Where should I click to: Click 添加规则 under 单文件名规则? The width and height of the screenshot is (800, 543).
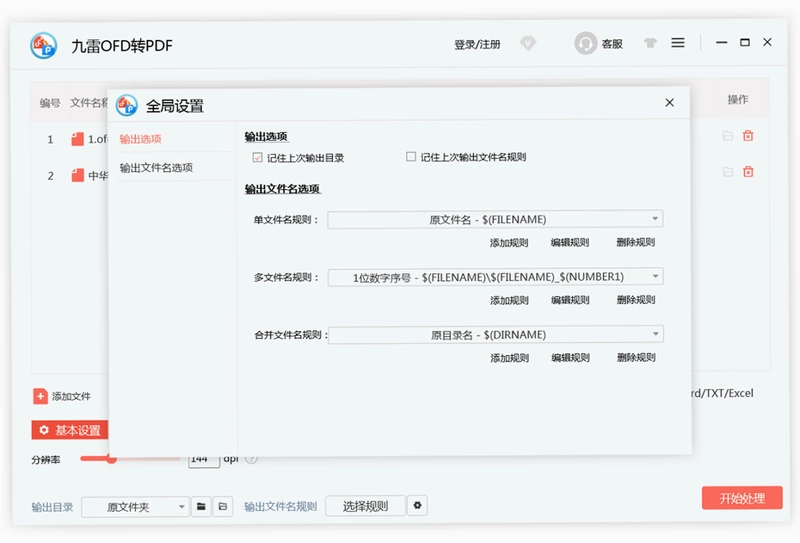tap(509, 243)
